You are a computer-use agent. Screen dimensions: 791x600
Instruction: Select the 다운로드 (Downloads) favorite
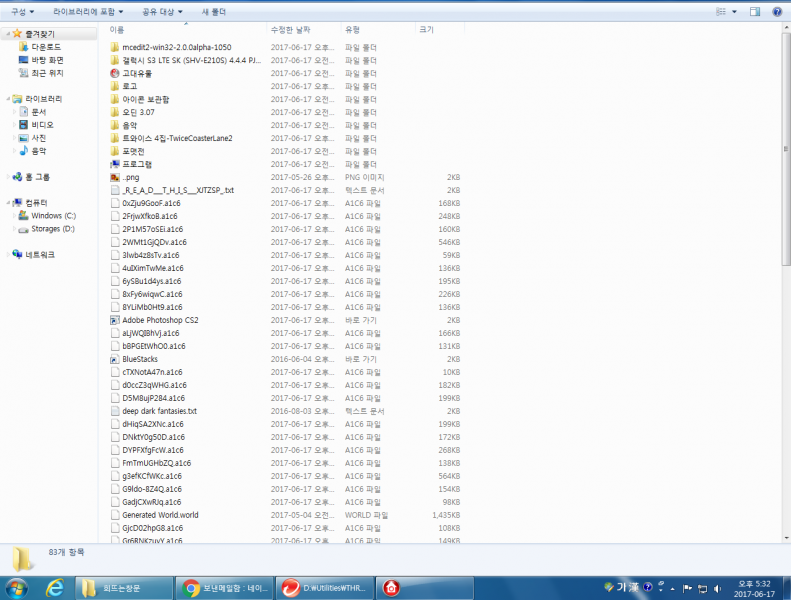(45, 47)
